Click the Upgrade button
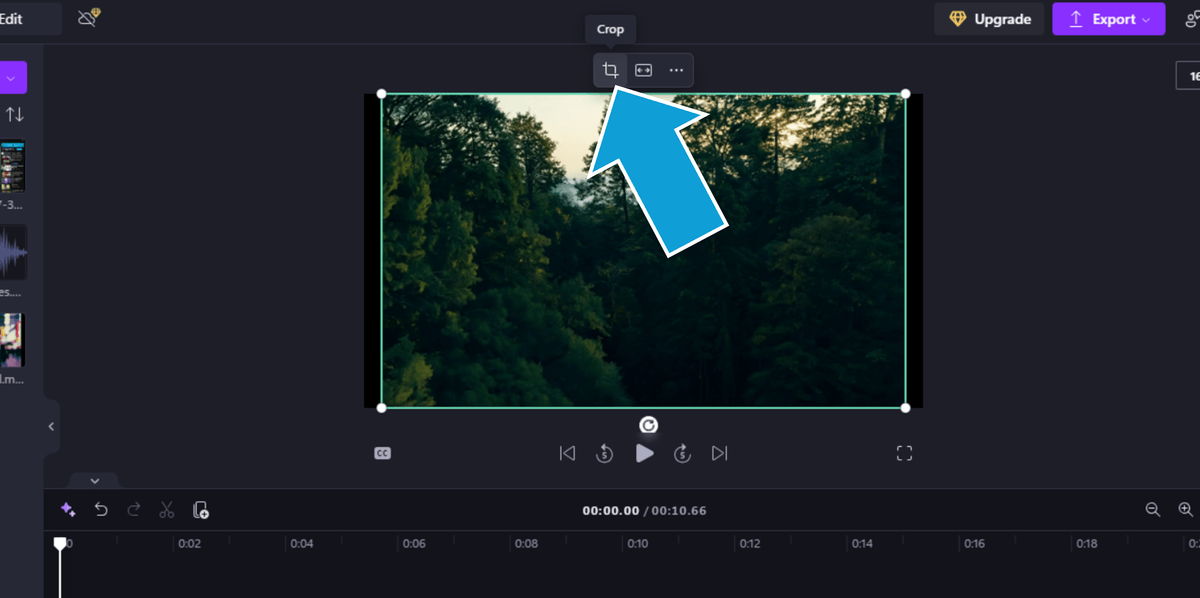This screenshot has width=1200, height=598. pos(989,19)
